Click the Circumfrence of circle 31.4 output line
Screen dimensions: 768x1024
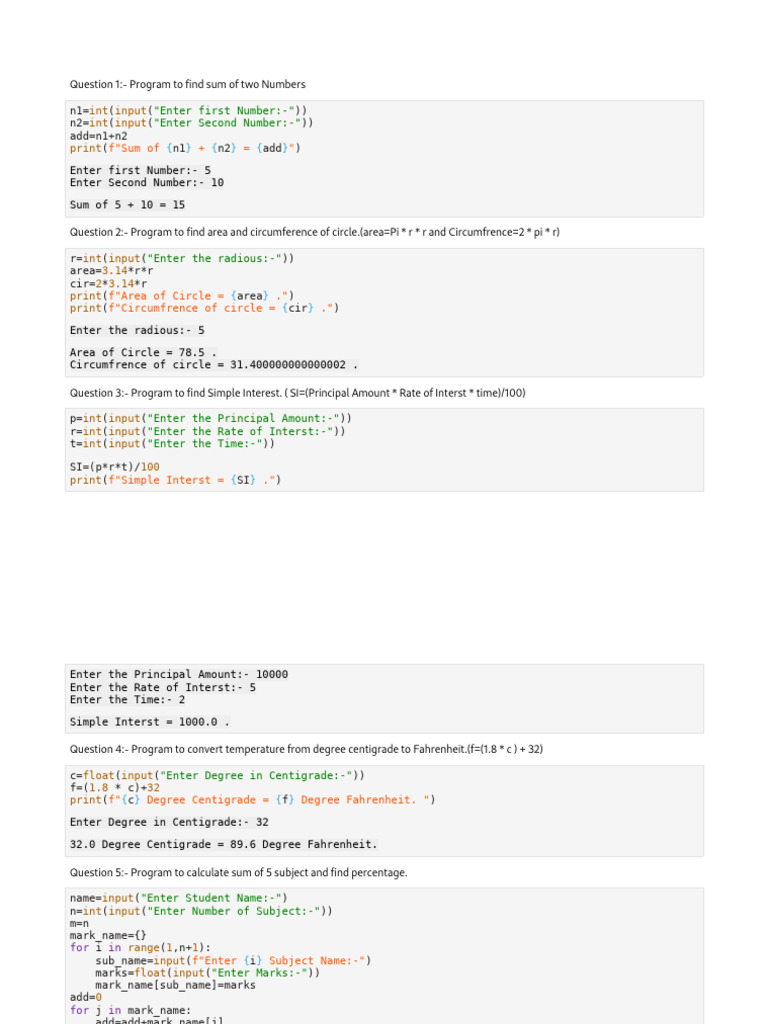pyautogui.click(x=214, y=365)
